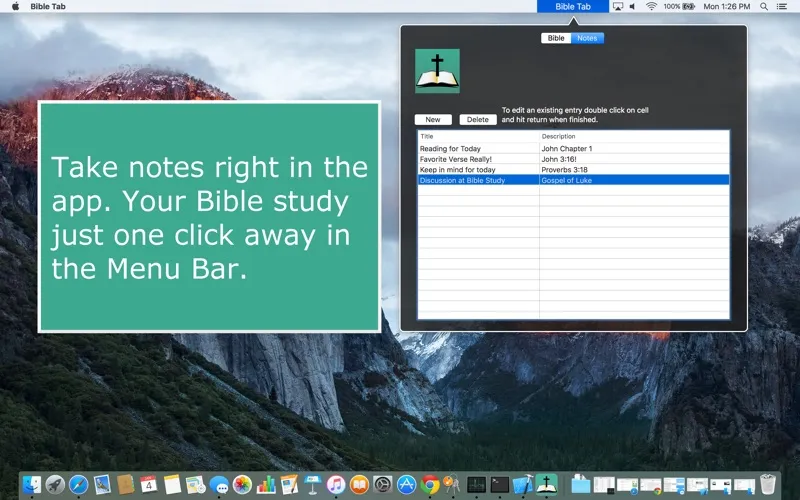The height and width of the screenshot is (500, 800).
Task: Click the 'John 3:16!' description cell
Action: pyautogui.click(x=635, y=159)
